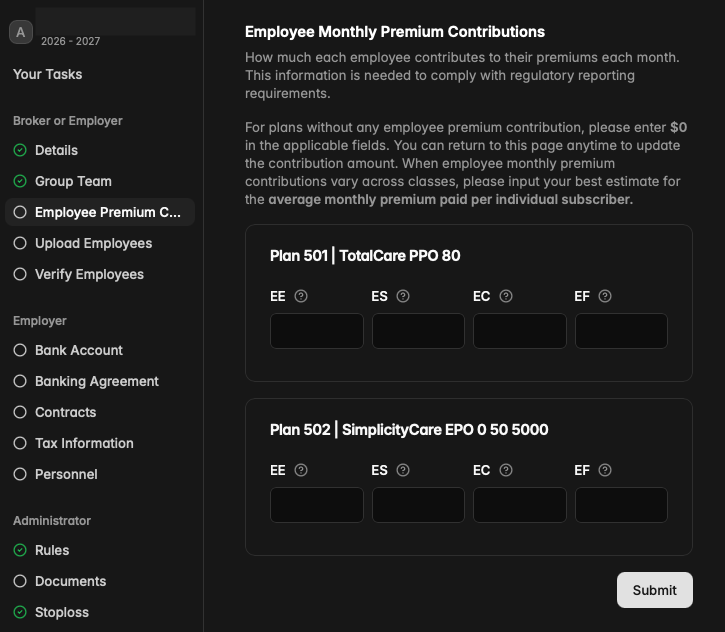
Task: Show the Plan 502 ES help tooltip icon
Action: (403, 470)
